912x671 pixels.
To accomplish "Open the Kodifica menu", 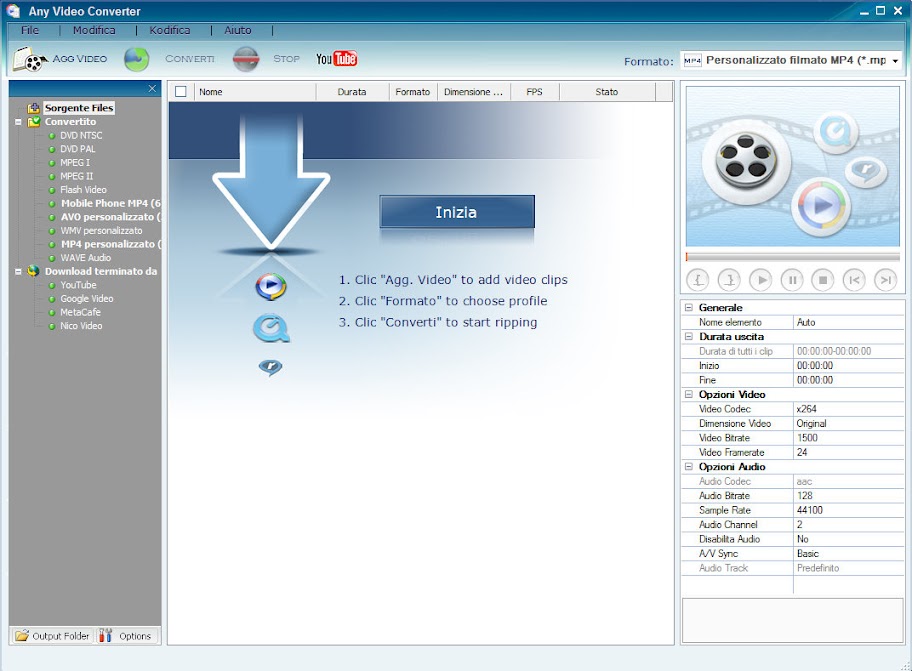I will pos(169,30).
